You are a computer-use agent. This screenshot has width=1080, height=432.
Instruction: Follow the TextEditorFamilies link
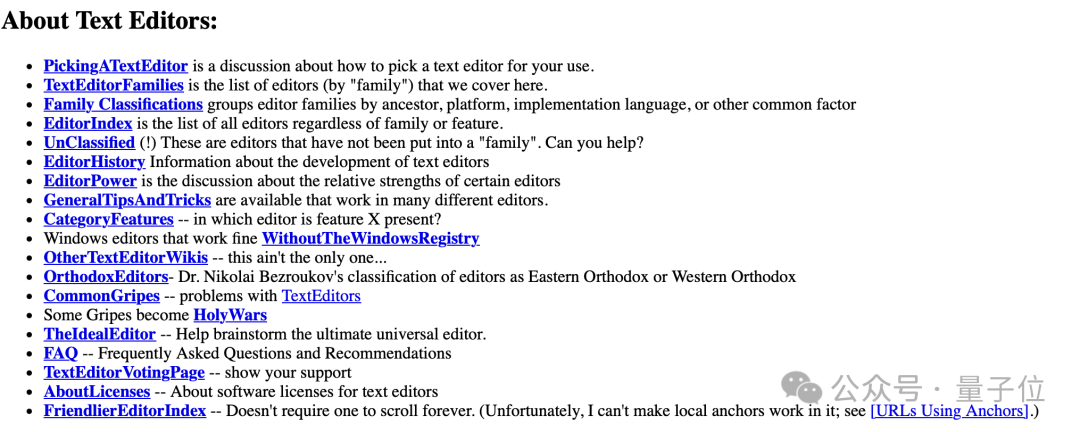[114, 85]
